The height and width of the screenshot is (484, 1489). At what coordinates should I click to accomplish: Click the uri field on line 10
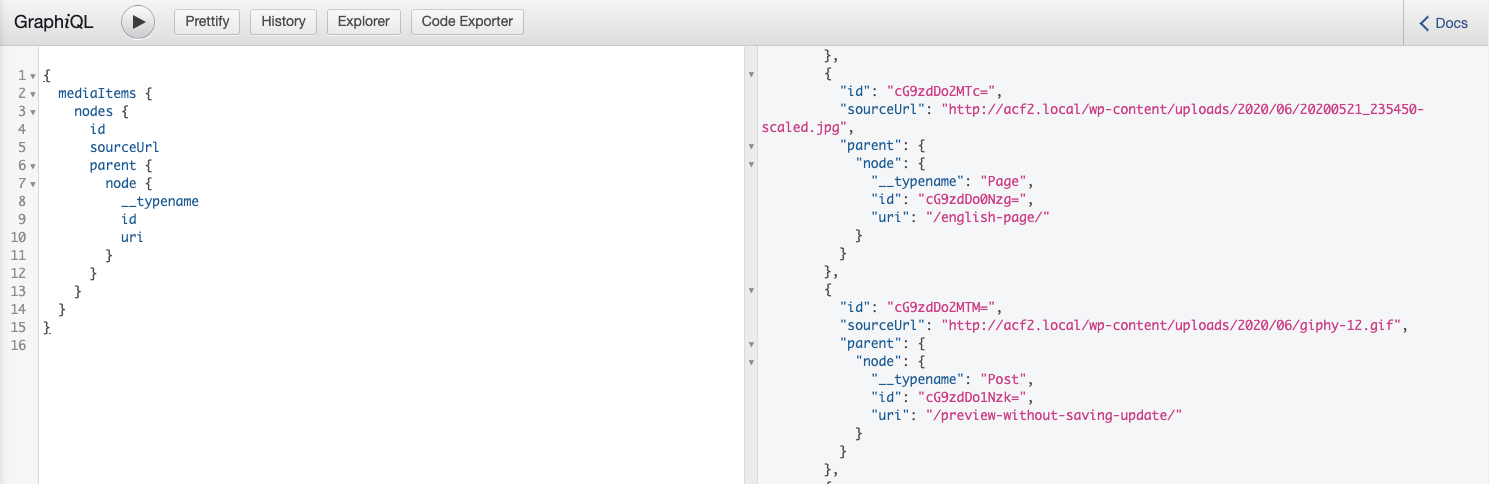[132, 237]
